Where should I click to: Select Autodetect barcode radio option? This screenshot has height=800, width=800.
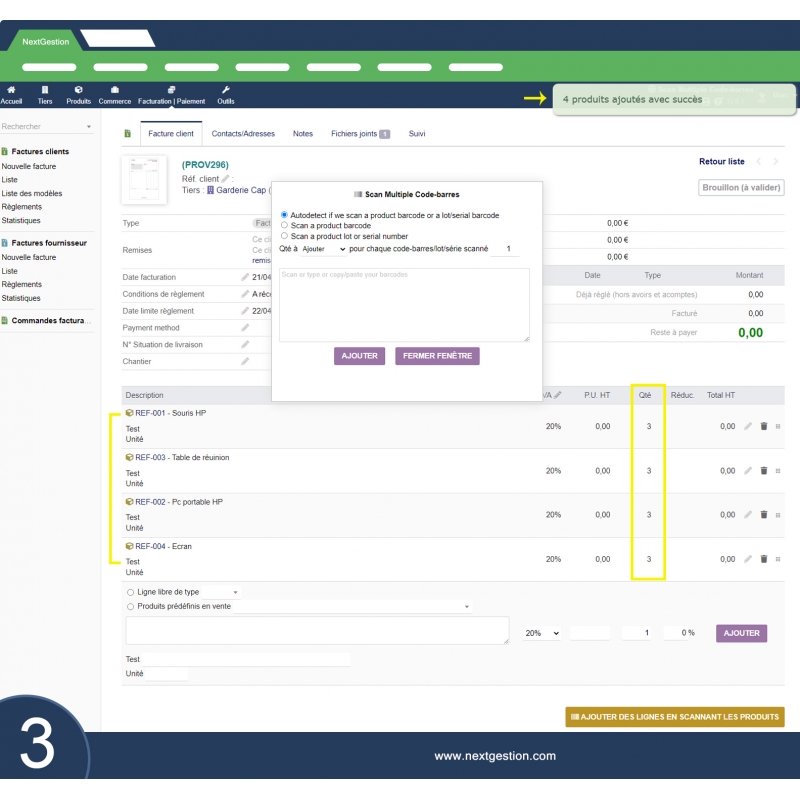(285, 215)
